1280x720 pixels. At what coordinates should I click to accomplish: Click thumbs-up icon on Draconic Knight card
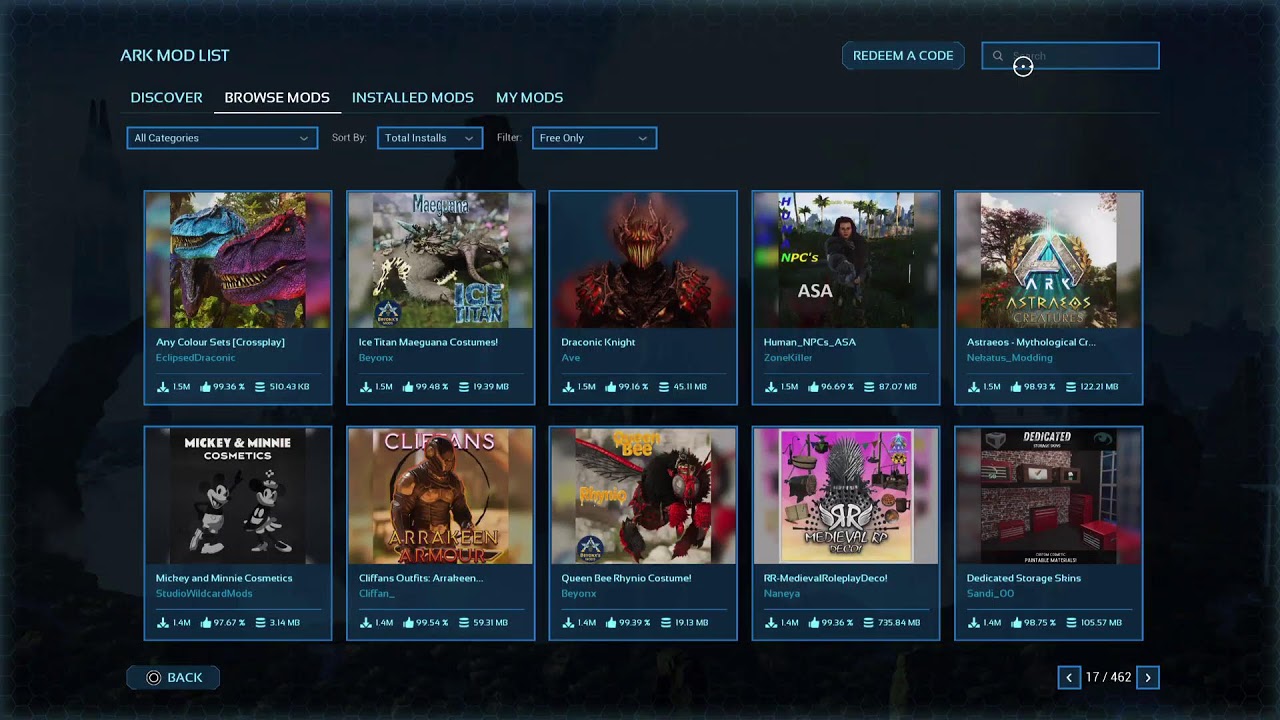611,387
